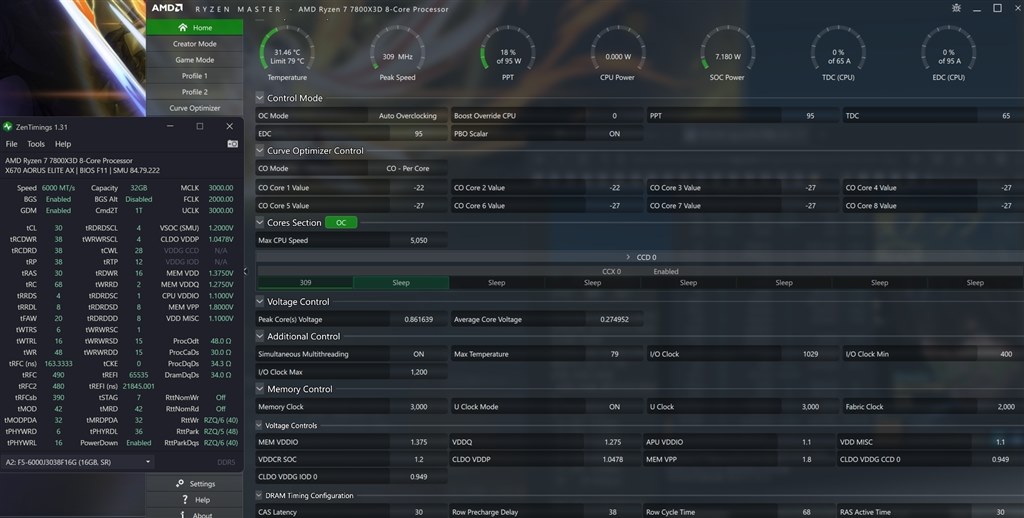Image resolution: width=1024 pixels, height=518 pixels.
Task: Click the CPU Power gauge
Action: click(617, 54)
